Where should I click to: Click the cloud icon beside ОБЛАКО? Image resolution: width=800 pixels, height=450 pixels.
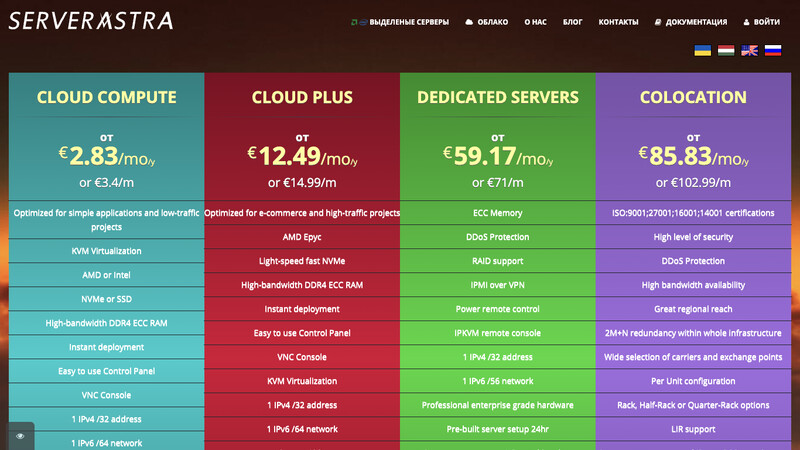click(x=469, y=21)
